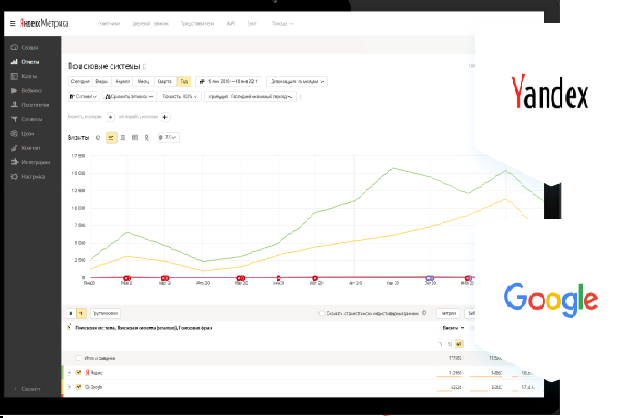
Task: Select the pie chart view icon beside Визиты
Action: pyautogui.click(x=98, y=137)
